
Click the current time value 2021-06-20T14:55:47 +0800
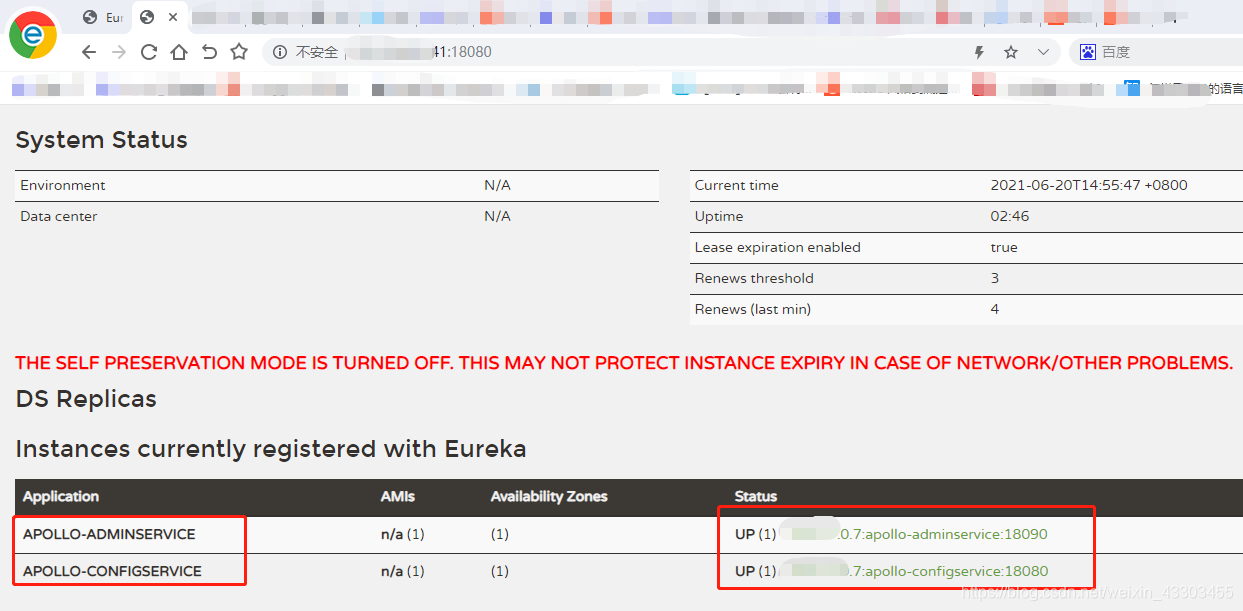tap(1089, 185)
